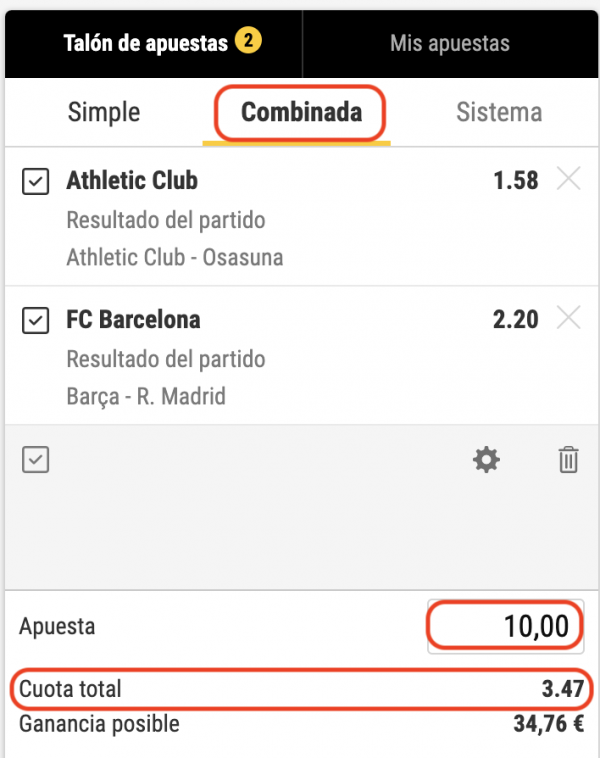Click the yellow badge showing 2 bets
Viewport: 600px width, 758px height.
[x=247, y=42]
